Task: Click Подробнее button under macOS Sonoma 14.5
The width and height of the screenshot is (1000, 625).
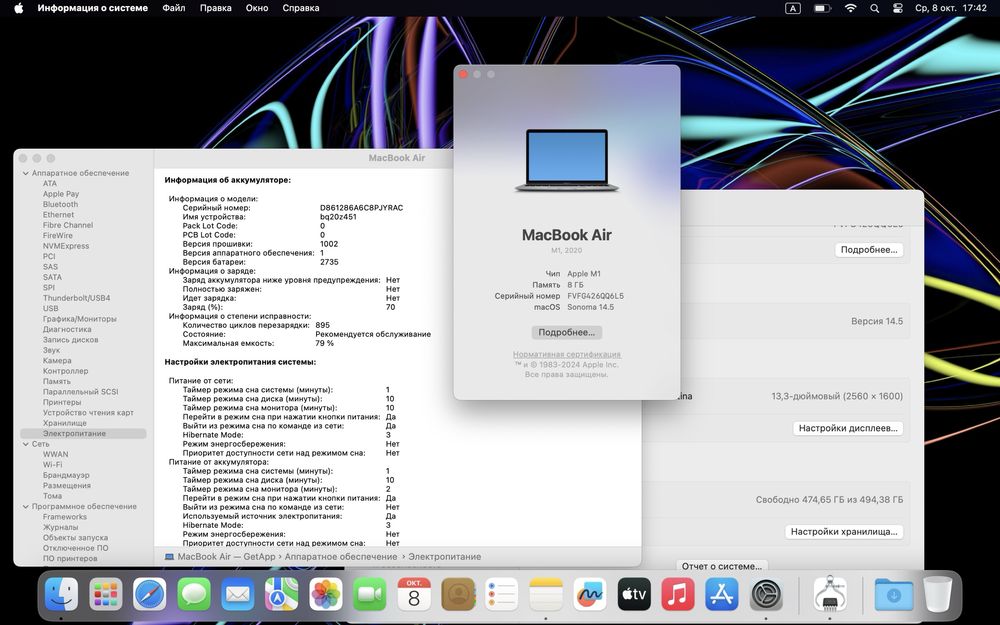Action: click(566, 332)
